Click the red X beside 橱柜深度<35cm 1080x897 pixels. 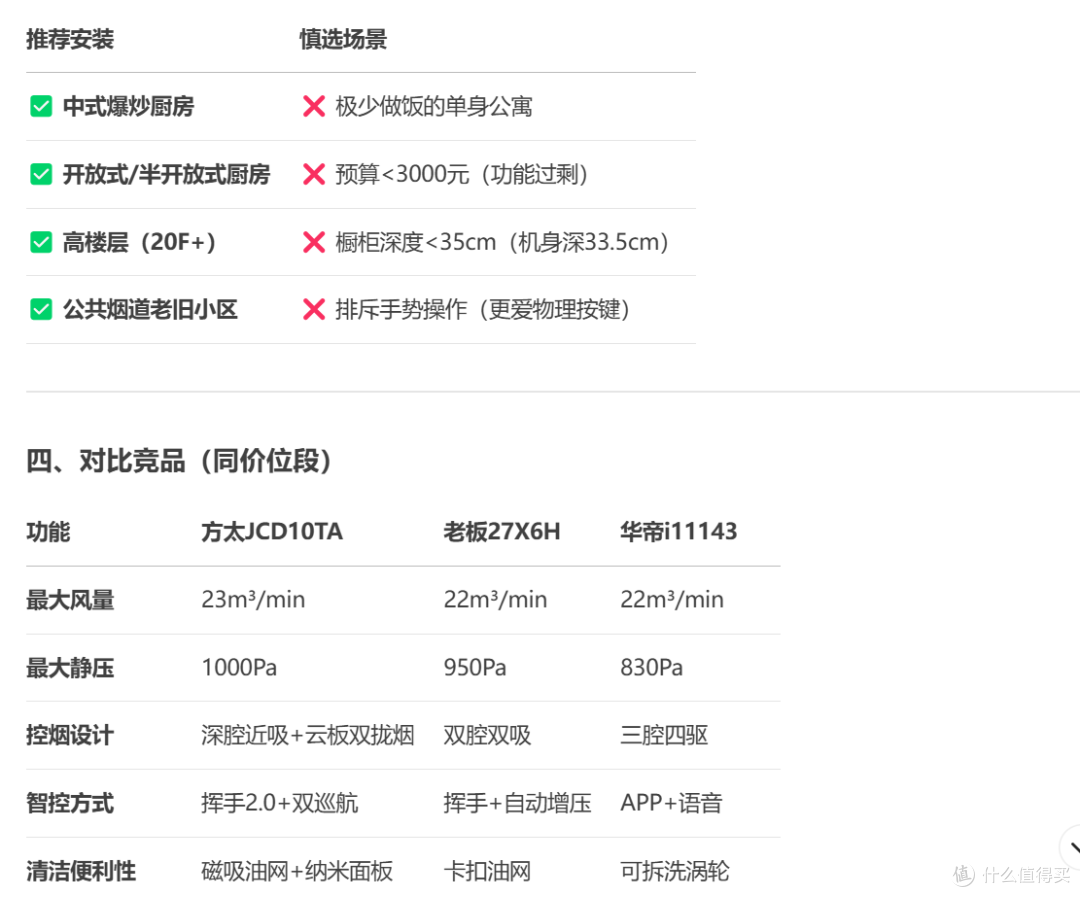click(x=313, y=241)
